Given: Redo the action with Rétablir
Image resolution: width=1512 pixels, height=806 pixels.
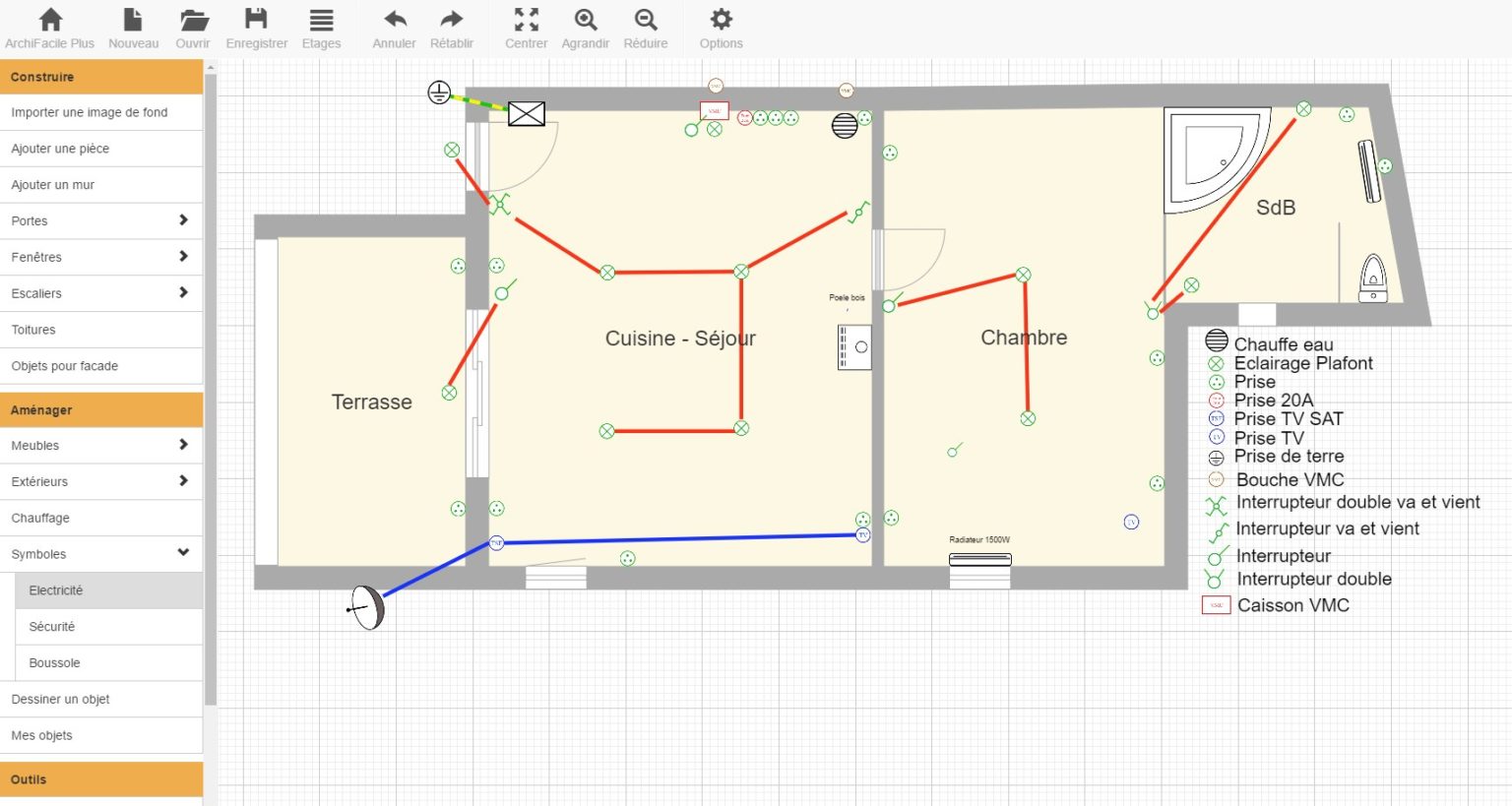Looking at the screenshot, I should 451,28.
